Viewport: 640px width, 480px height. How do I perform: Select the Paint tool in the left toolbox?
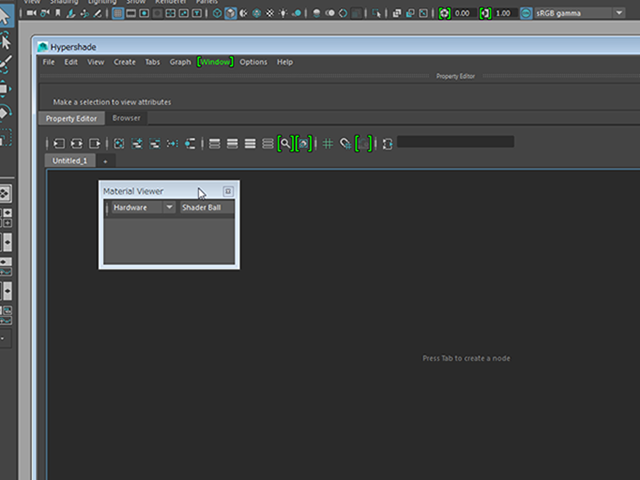pyautogui.click(x=5, y=64)
